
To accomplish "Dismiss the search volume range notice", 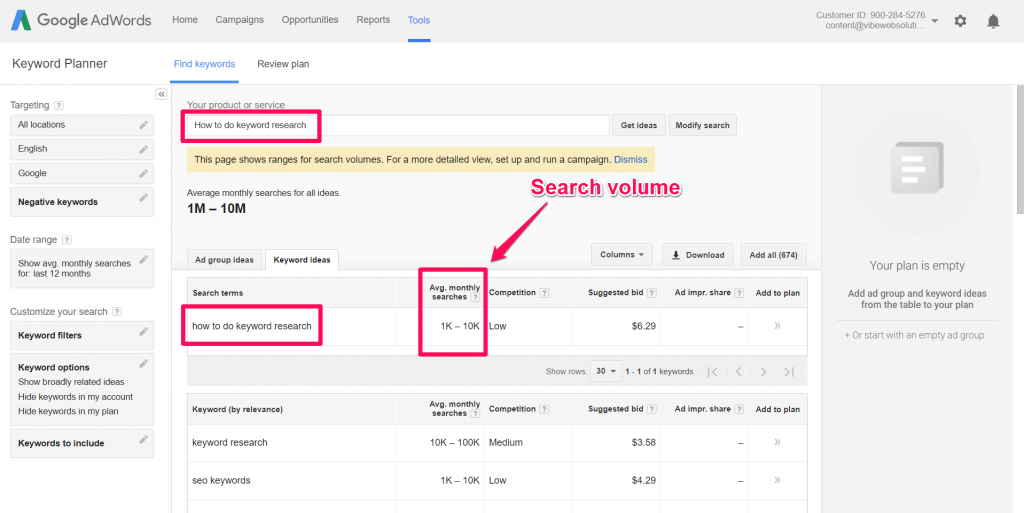I will 630,159.
